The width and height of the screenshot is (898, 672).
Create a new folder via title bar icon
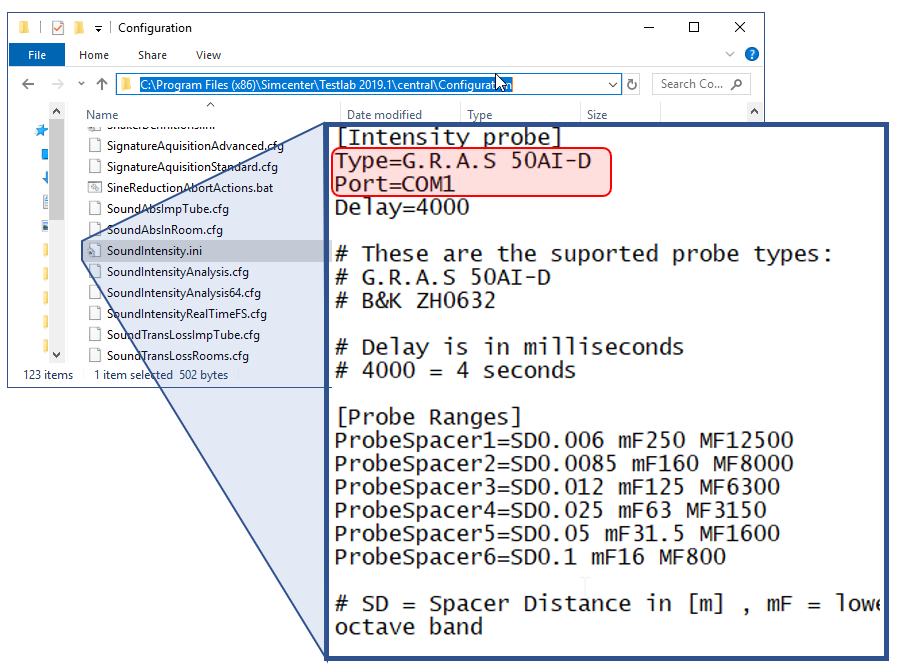(79, 27)
